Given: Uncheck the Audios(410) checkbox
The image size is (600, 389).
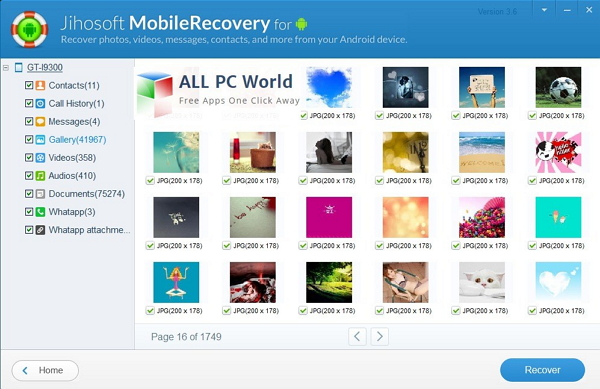Looking at the screenshot, I should pos(29,175).
